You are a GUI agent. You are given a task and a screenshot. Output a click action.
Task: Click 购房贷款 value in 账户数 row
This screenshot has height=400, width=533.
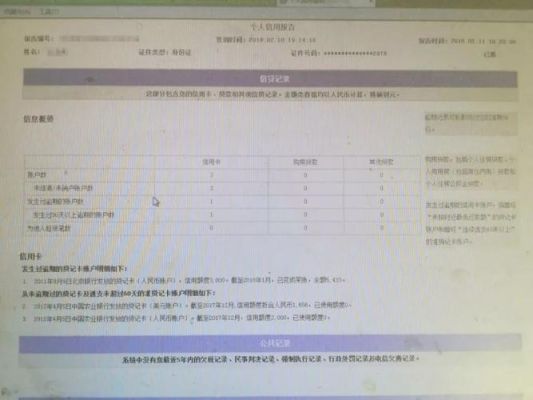(305, 175)
